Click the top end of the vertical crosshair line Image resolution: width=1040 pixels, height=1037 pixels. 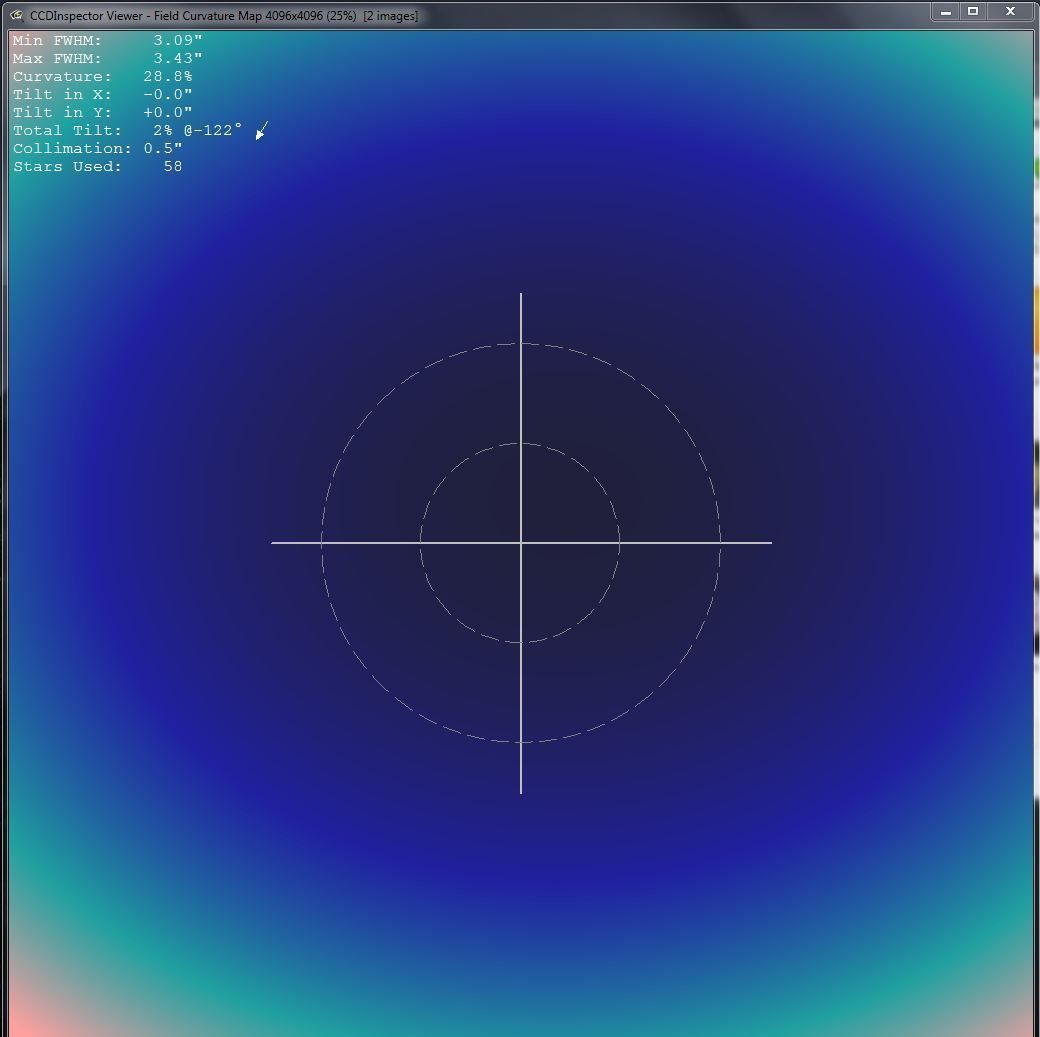tap(521, 296)
